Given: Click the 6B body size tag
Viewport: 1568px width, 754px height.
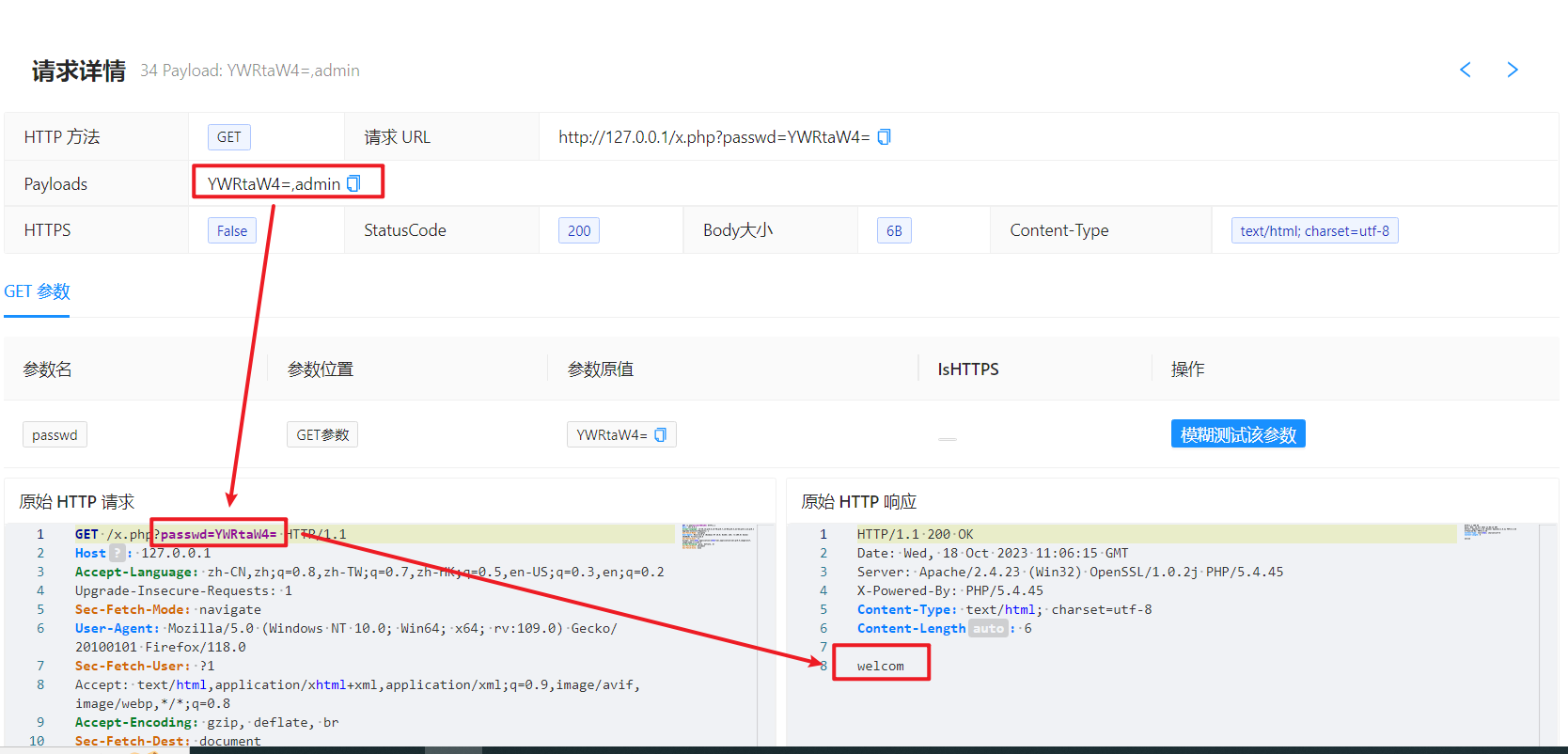Looking at the screenshot, I should [x=894, y=230].
